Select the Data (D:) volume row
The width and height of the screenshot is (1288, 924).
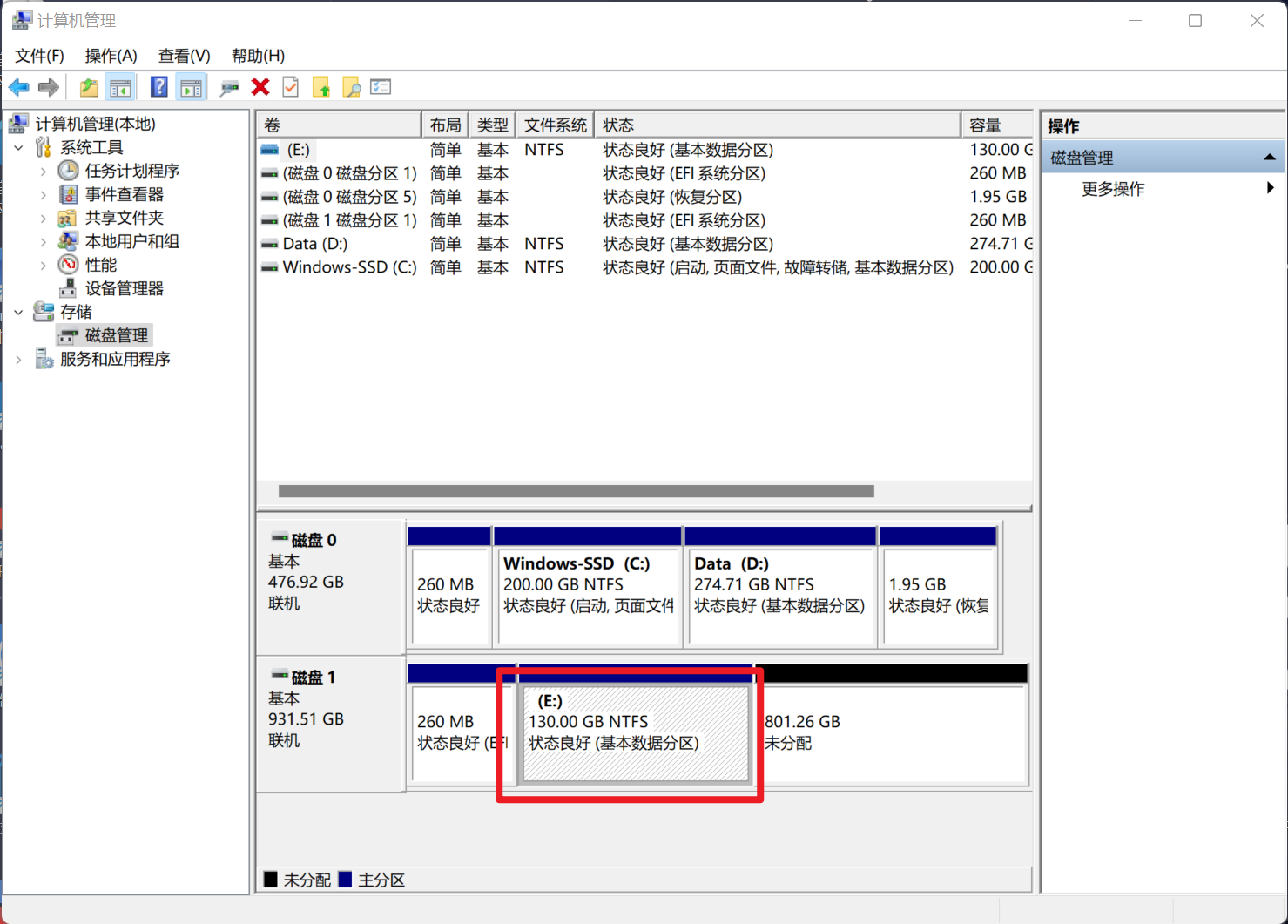(645, 244)
